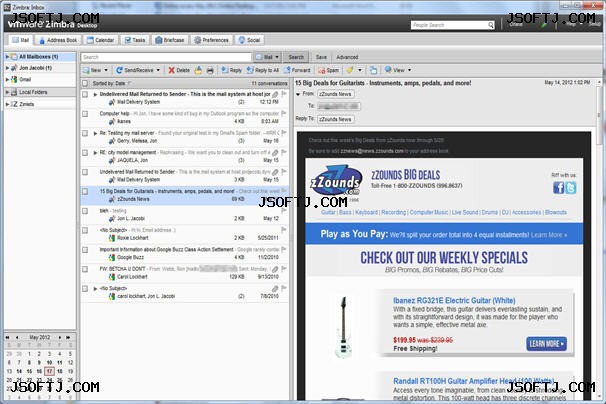This screenshot has width=606, height=404.
Task: Check the RE: city model management checkbox
Action: (85, 153)
